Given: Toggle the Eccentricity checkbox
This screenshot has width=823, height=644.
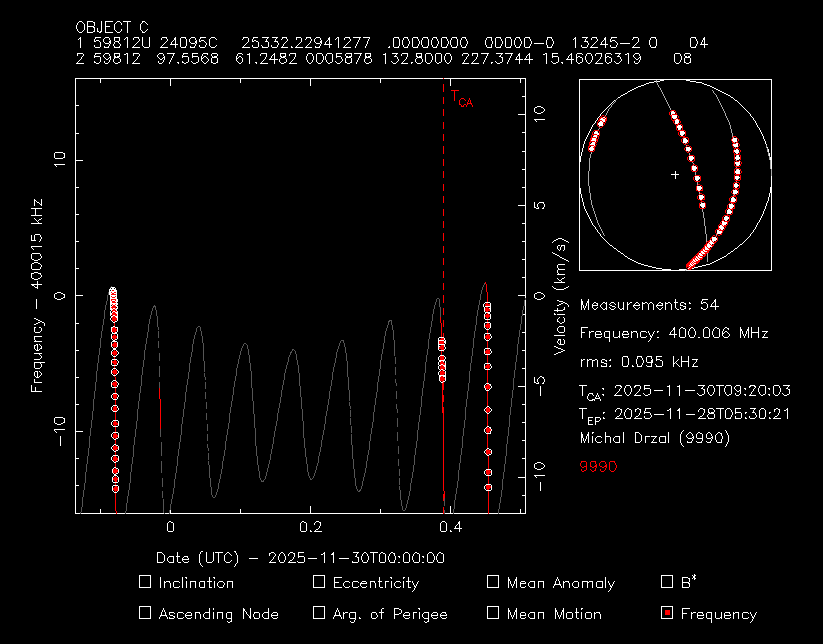Looking at the screenshot, I should click(x=319, y=583).
